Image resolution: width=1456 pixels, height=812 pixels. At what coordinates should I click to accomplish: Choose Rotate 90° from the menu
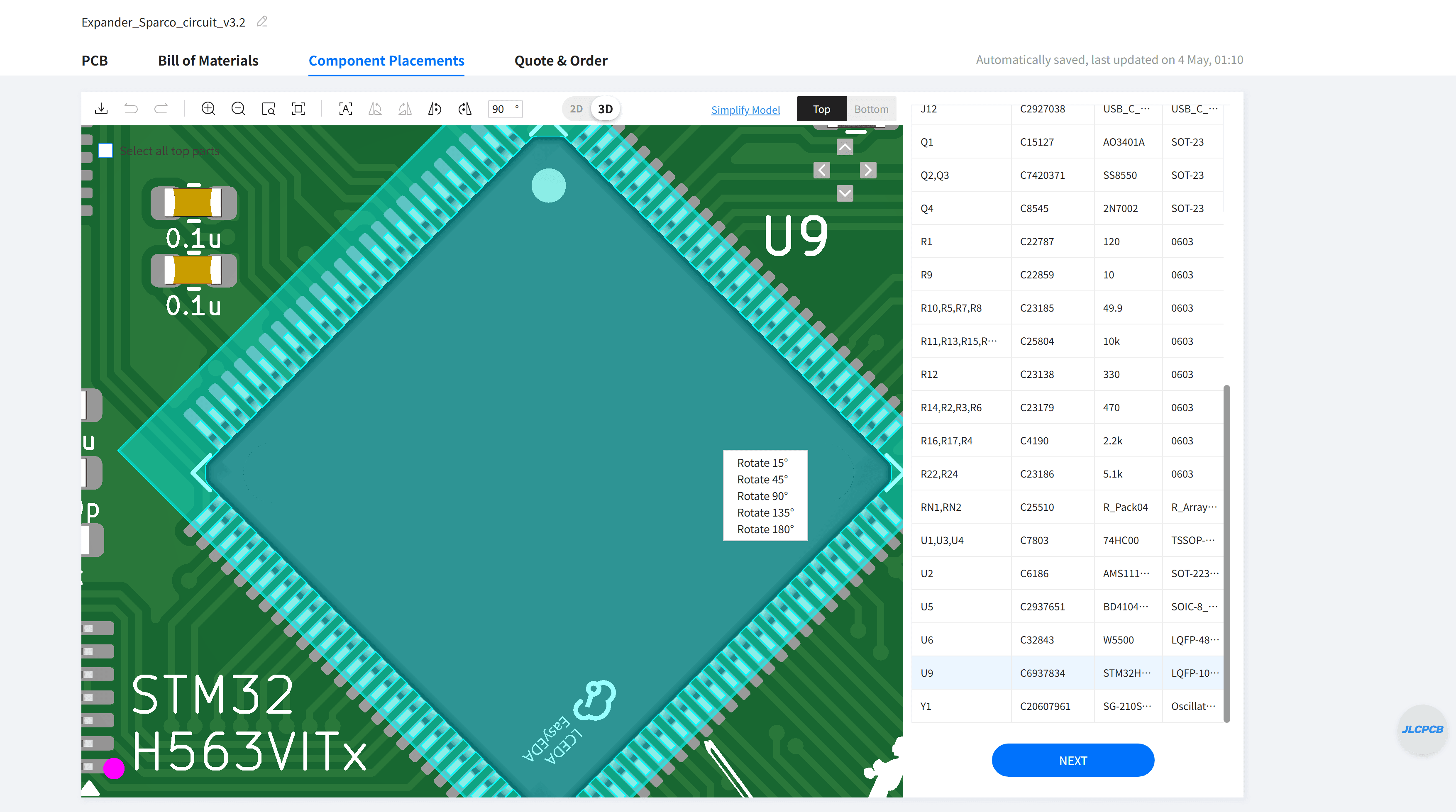[x=762, y=496]
